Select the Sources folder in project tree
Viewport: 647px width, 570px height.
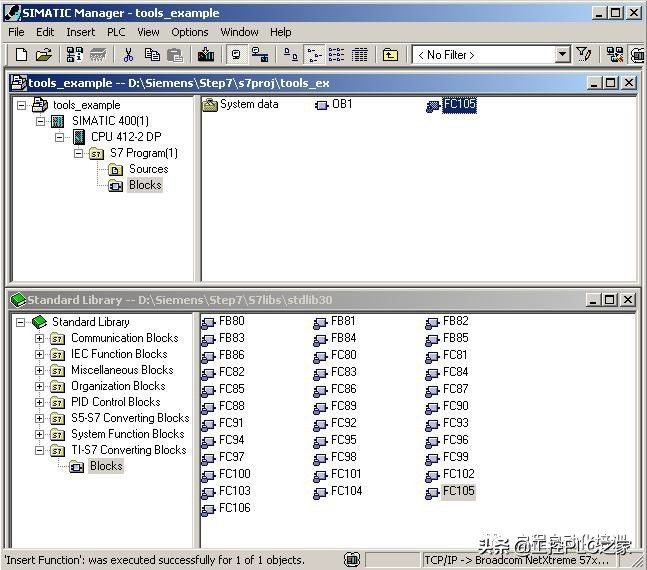click(147, 169)
